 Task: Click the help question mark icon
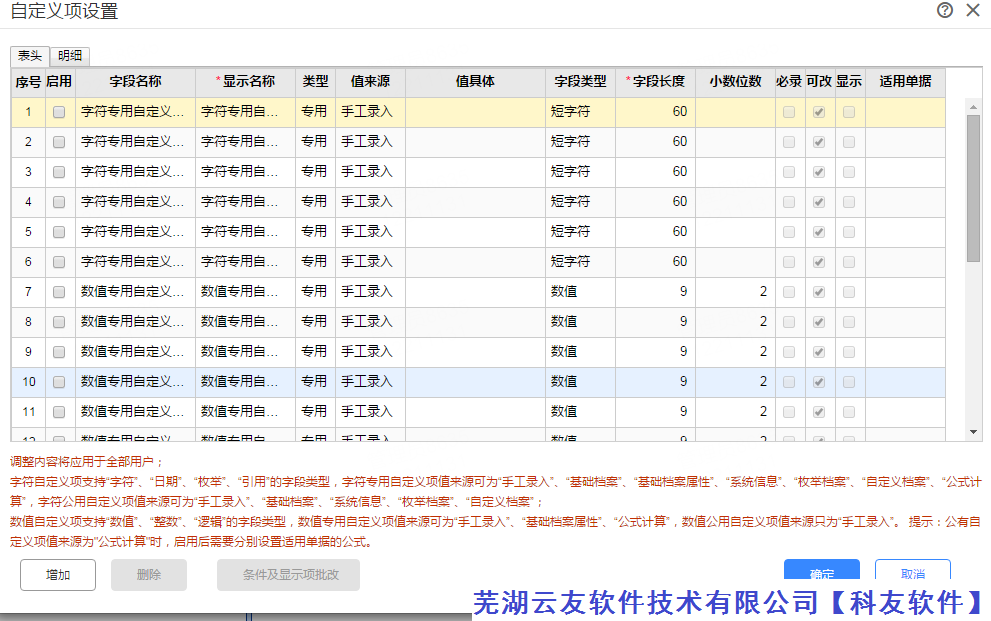tap(945, 11)
